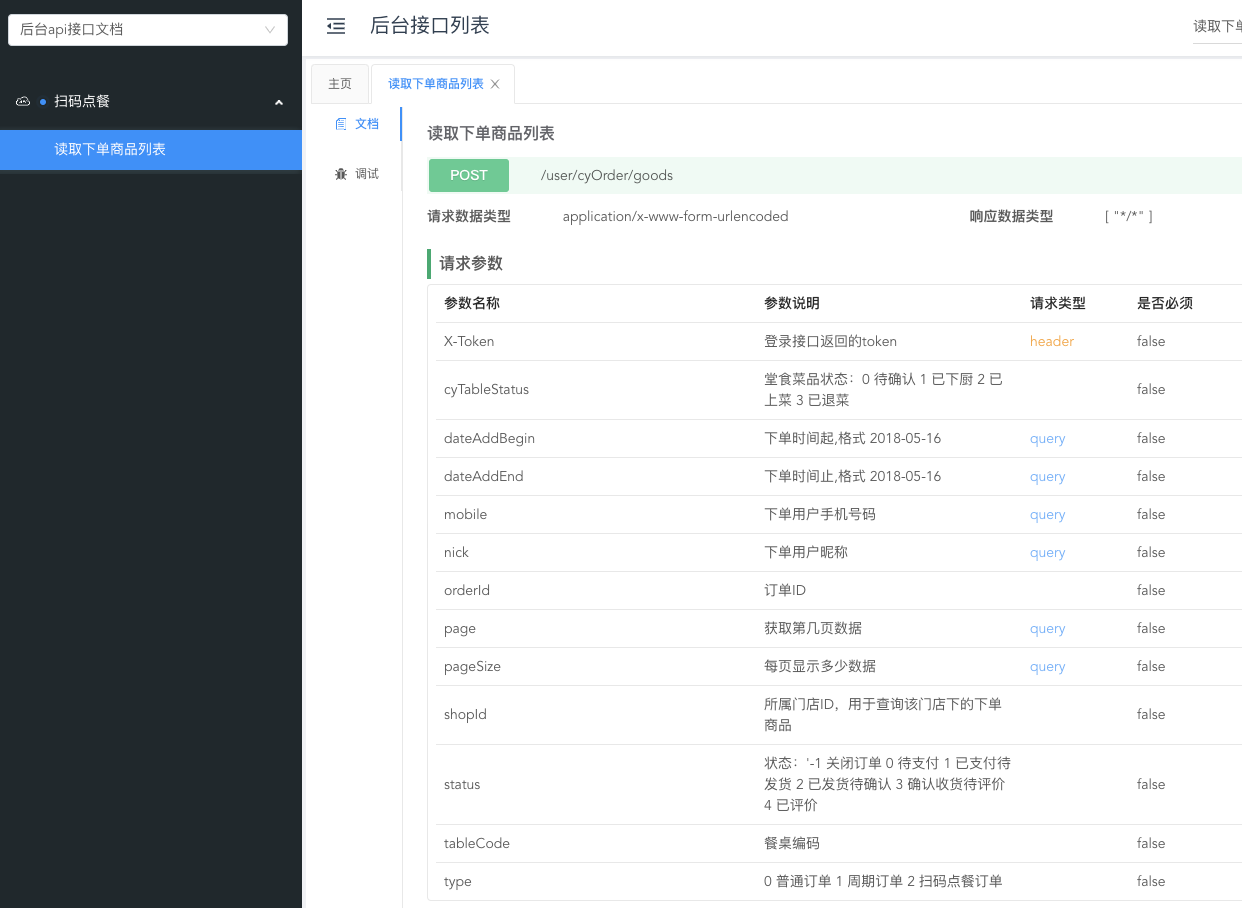Image resolution: width=1242 pixels, height=908 pixels.
Task: Switch to the 主页 tab
Action: click(340, 84)
